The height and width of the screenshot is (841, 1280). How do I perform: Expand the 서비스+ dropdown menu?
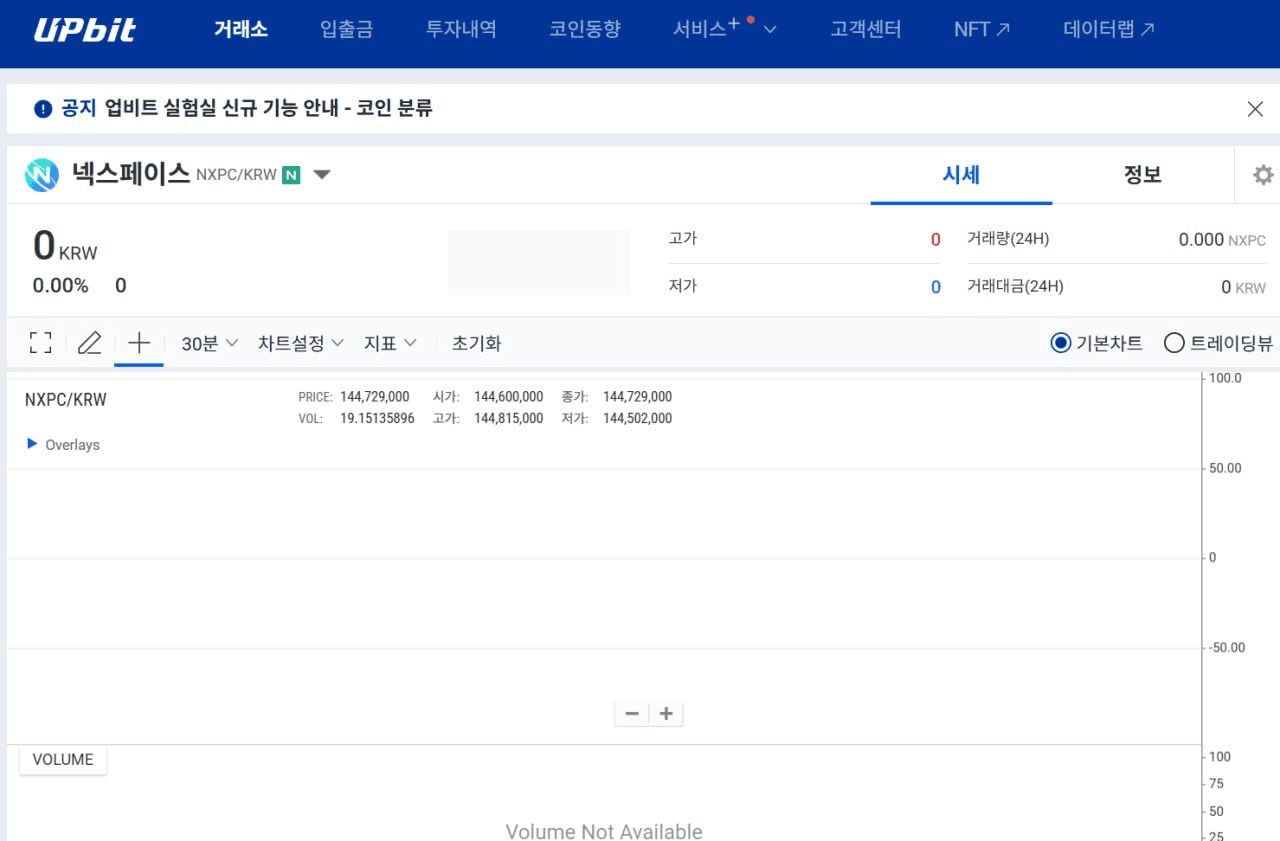[725, 29]
